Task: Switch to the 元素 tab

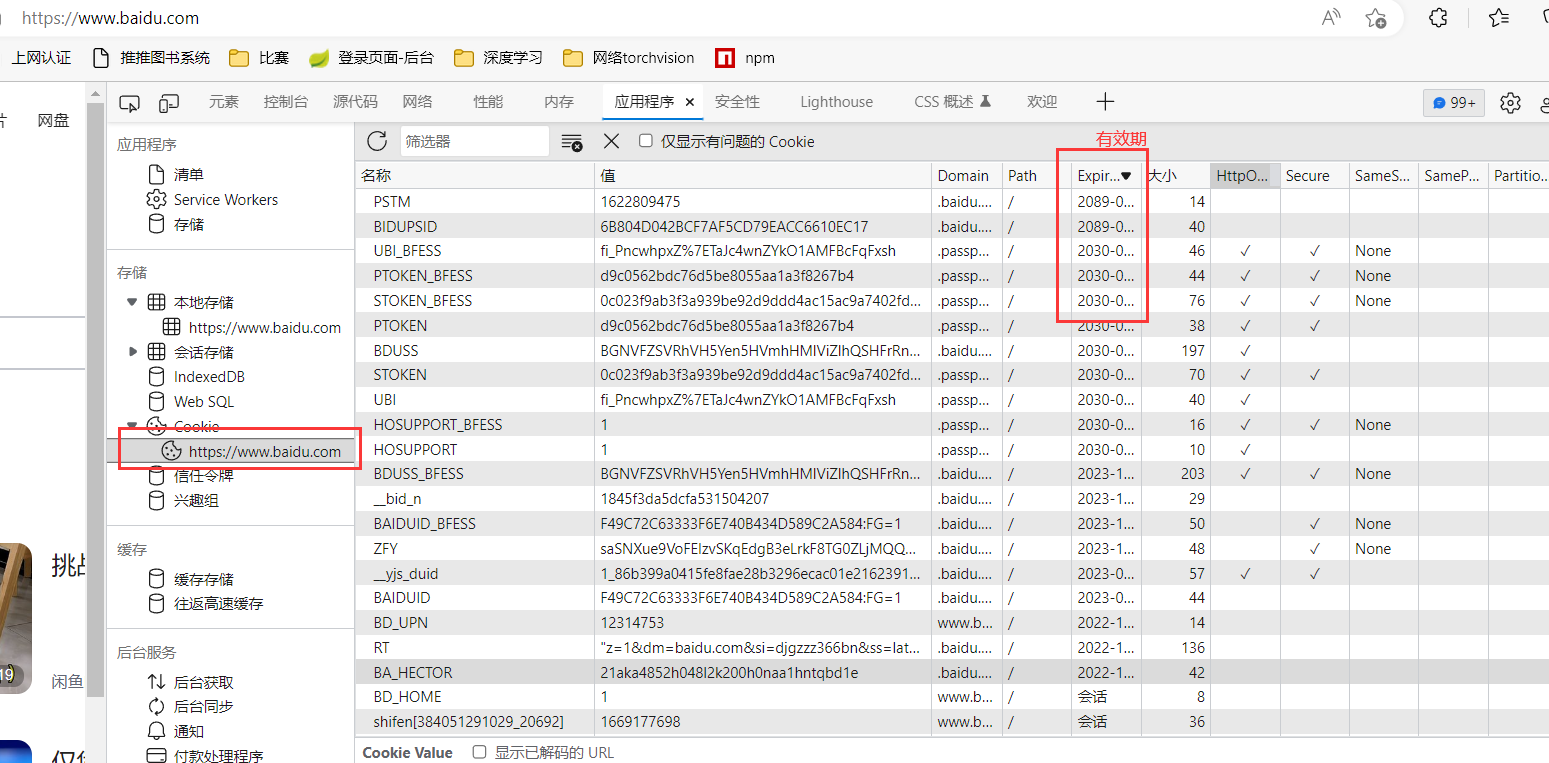Action: tap(224, 102)
